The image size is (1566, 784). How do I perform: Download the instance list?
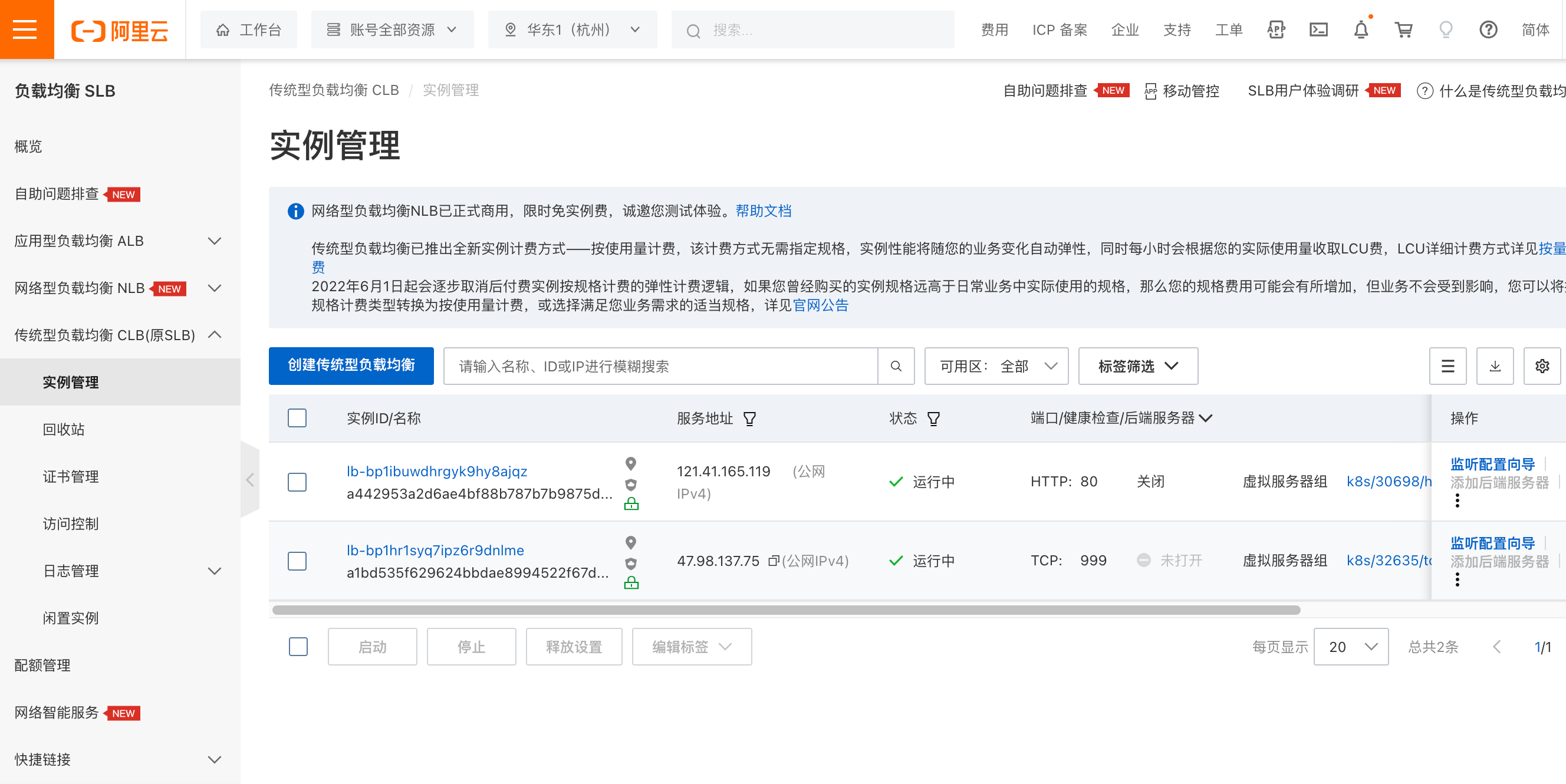pyautogui.click(x=1494, y=366)
